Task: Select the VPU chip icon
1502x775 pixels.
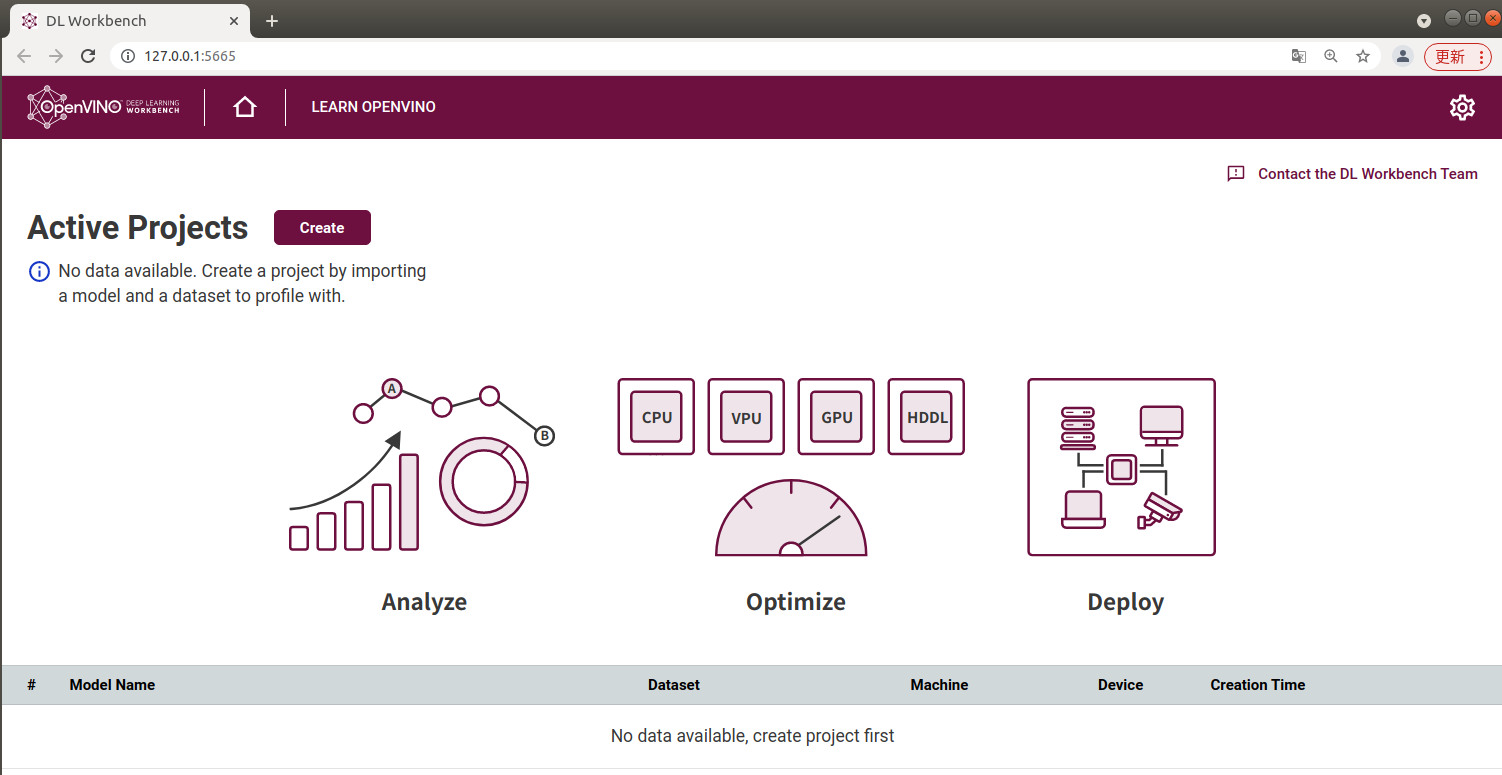Action: coord(746,417)
